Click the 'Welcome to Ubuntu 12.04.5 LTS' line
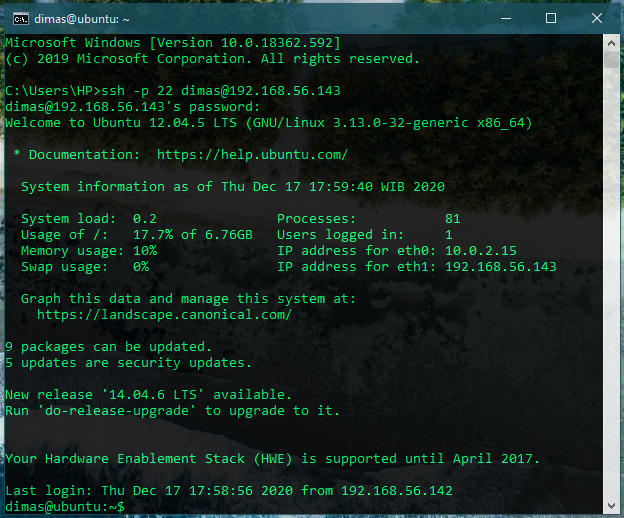Screen dimensions: 624x518 point(268,123)
